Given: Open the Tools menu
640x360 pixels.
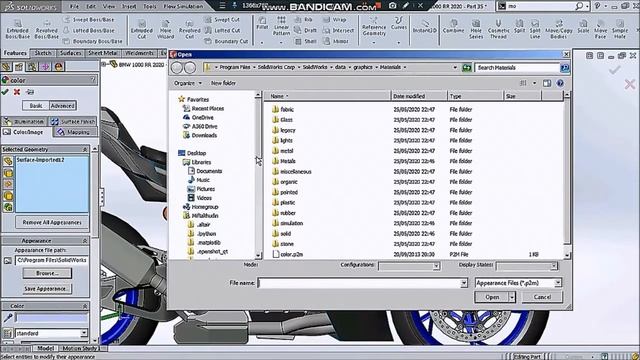Looking at the screenshot, I should click(150, 7).
